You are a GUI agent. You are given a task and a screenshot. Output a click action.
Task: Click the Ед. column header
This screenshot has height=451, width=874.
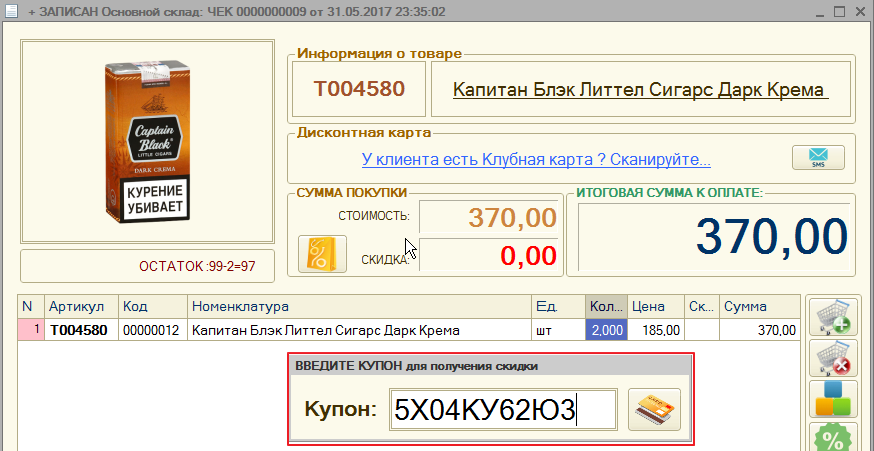559,307
